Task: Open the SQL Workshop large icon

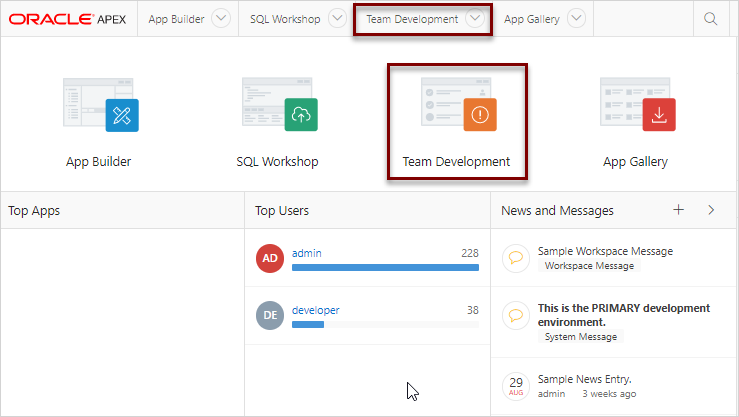Action: (279, 105)
